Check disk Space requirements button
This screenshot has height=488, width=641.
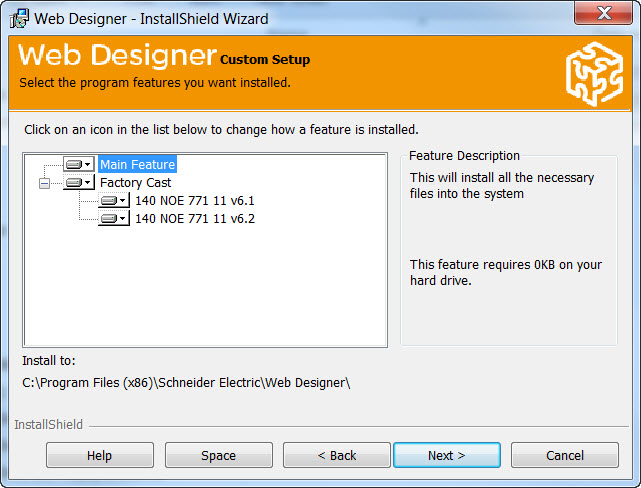(219, 455)
